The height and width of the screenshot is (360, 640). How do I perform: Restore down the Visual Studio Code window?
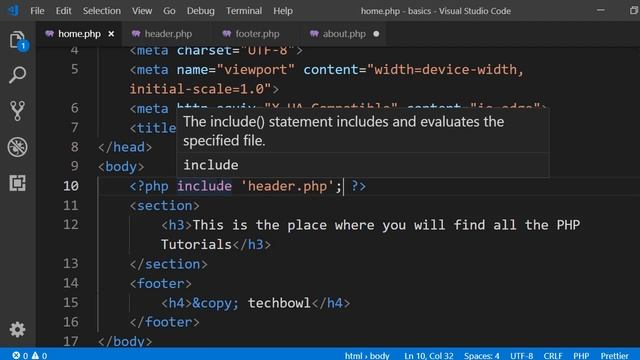[634, 11]
